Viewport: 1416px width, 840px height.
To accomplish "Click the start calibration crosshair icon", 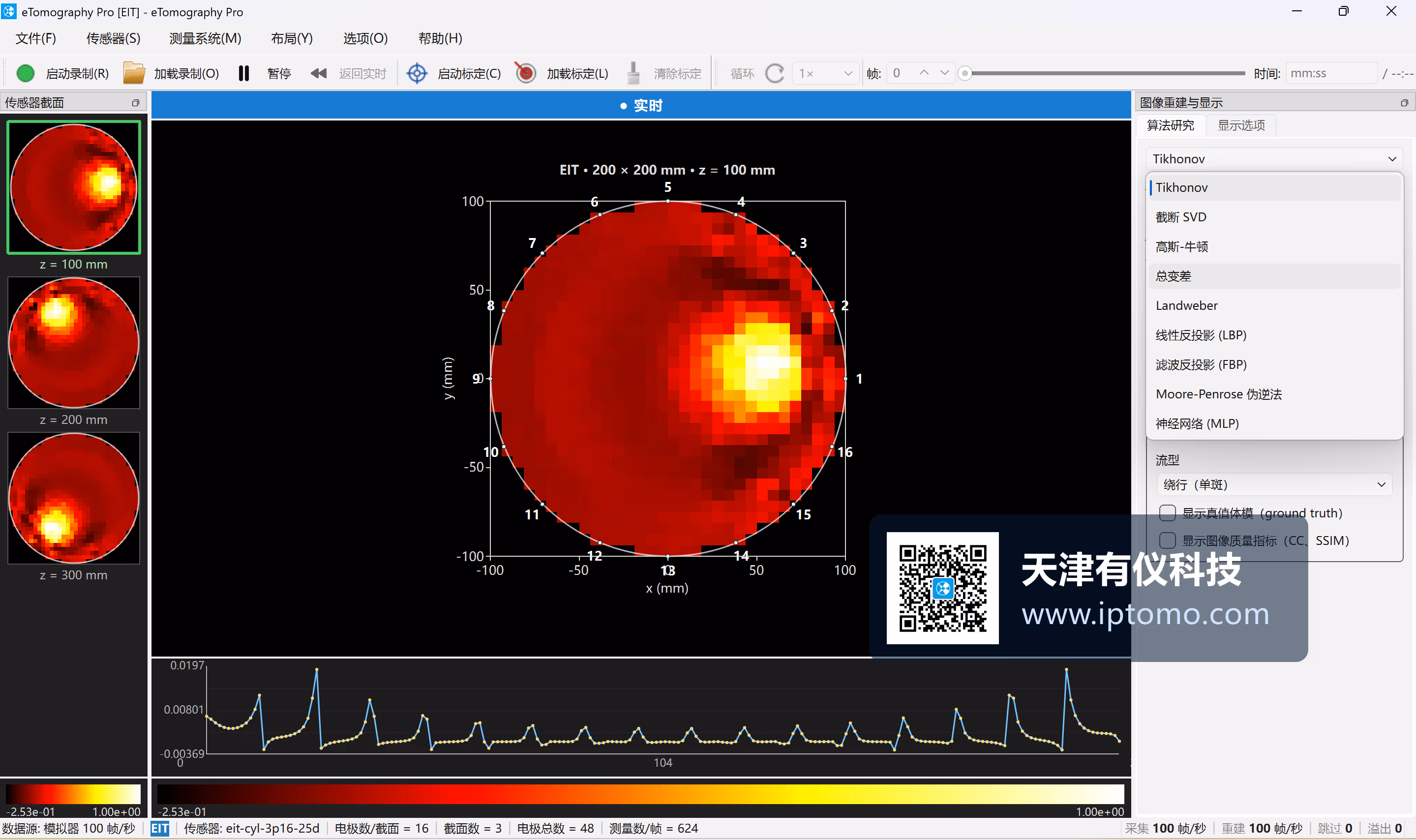I will tap(417, 74).
